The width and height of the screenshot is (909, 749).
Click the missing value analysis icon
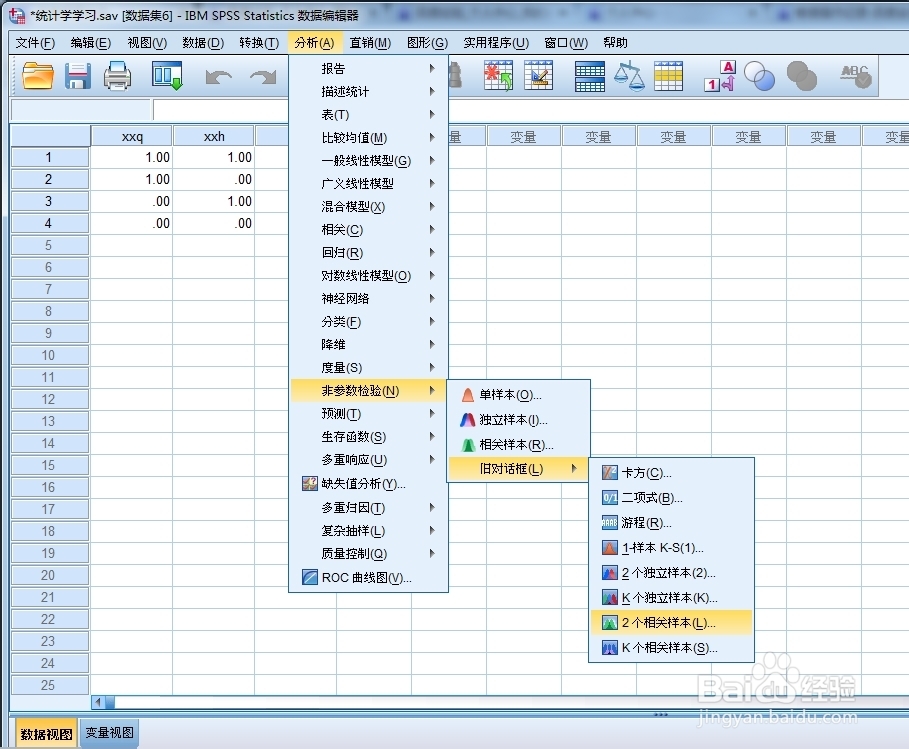pos(310,483)
